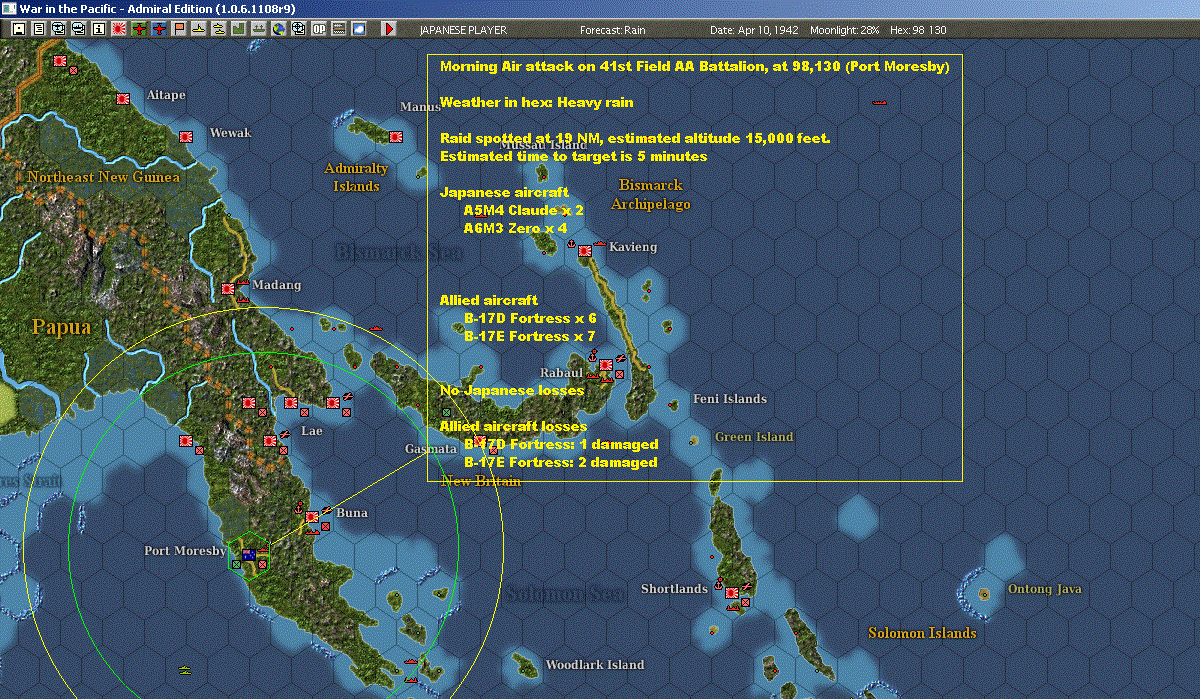Image resolution: width=1200 pixels, height=699 pixels.
Task: Click the orange flag toolbar icon
Action: point(179,29)
